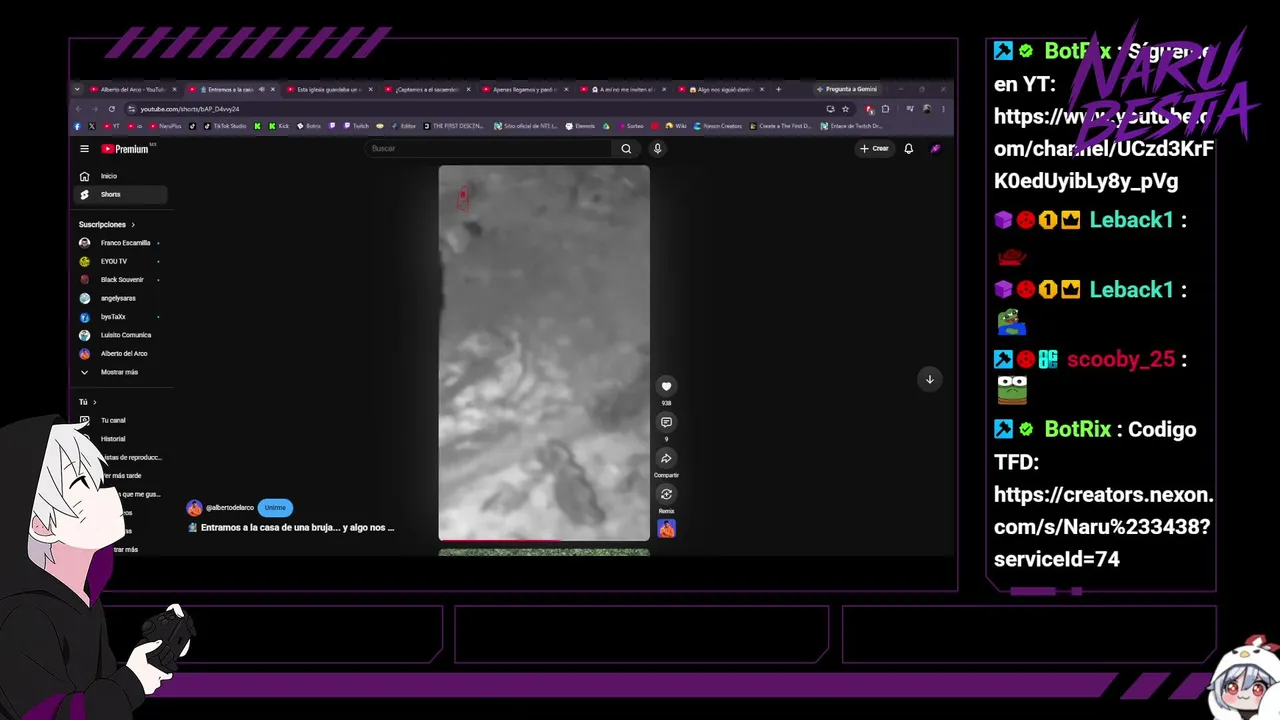Open the Short's sound source thumbnail
Image resolution: width=1280 pixels, height=720 pixels.
pyautogui.click(x=666, y=529)
